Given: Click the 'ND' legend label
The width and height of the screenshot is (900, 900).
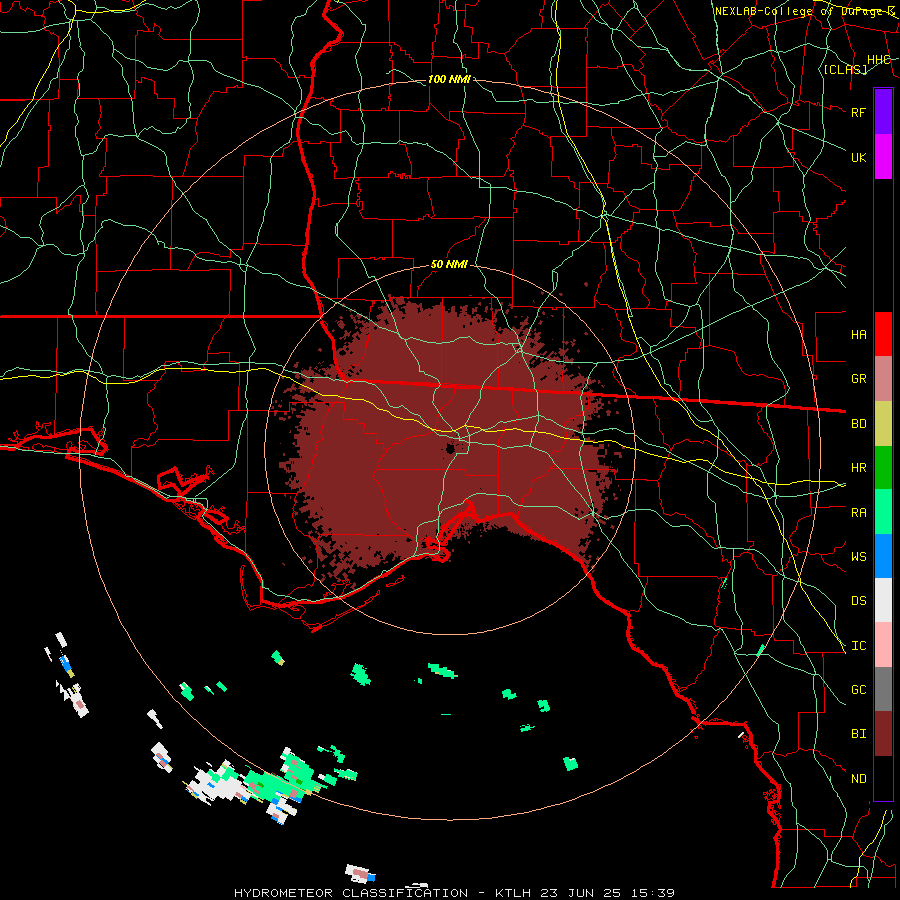Looking at the screenshot, I should [x=858, y=779].
